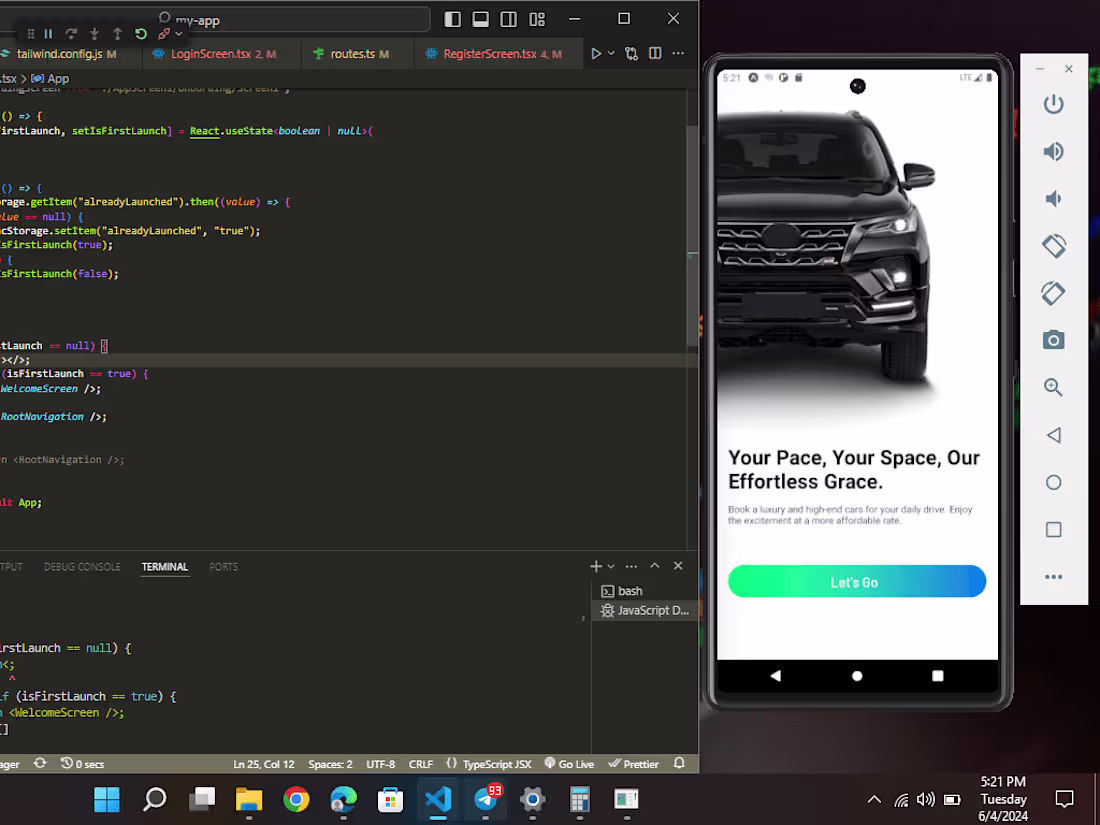
Task: Restart the debug session
Action: pyautogui.click(x=140, y=33)
